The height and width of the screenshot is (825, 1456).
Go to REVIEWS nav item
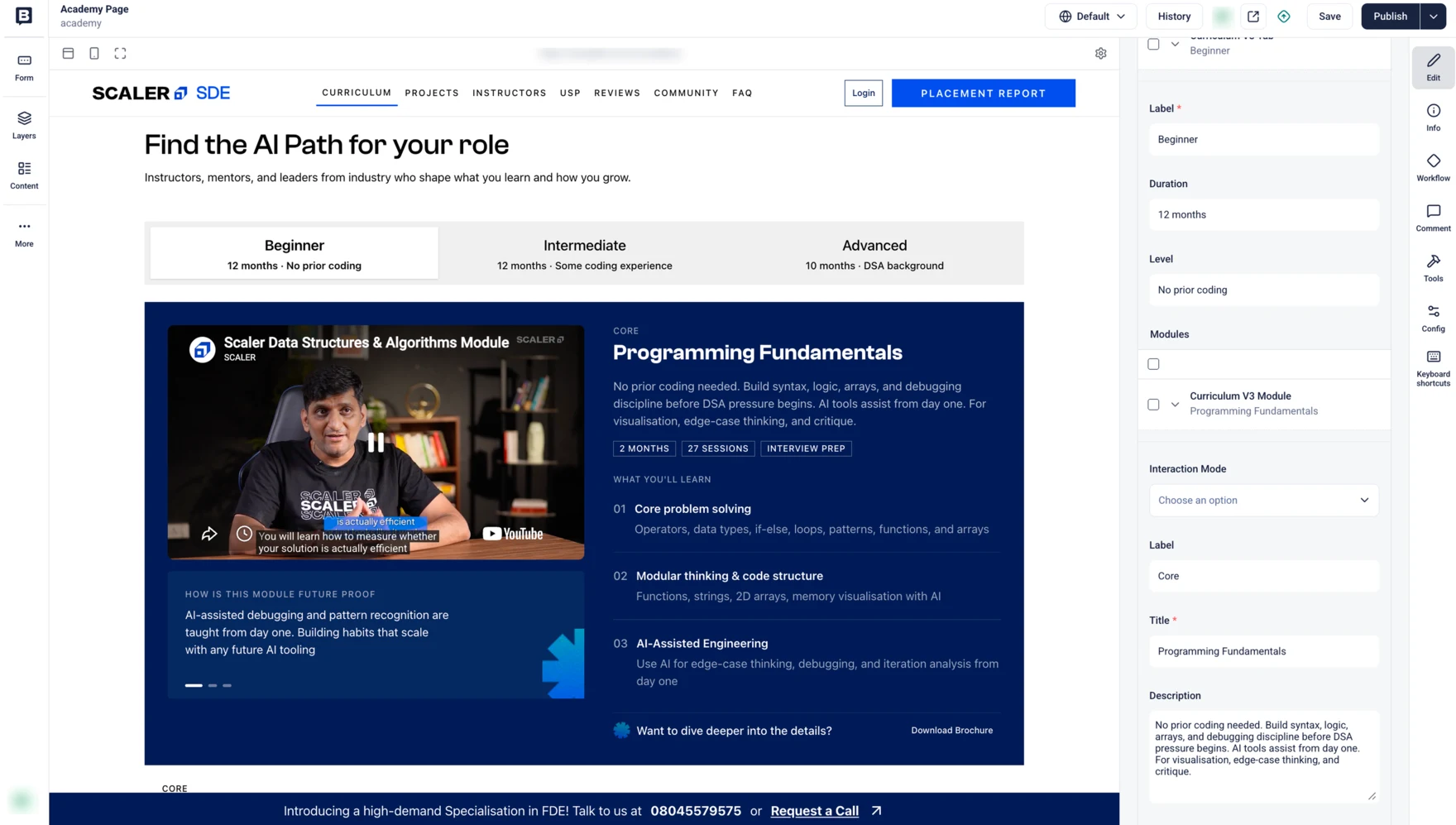[617, 94]
